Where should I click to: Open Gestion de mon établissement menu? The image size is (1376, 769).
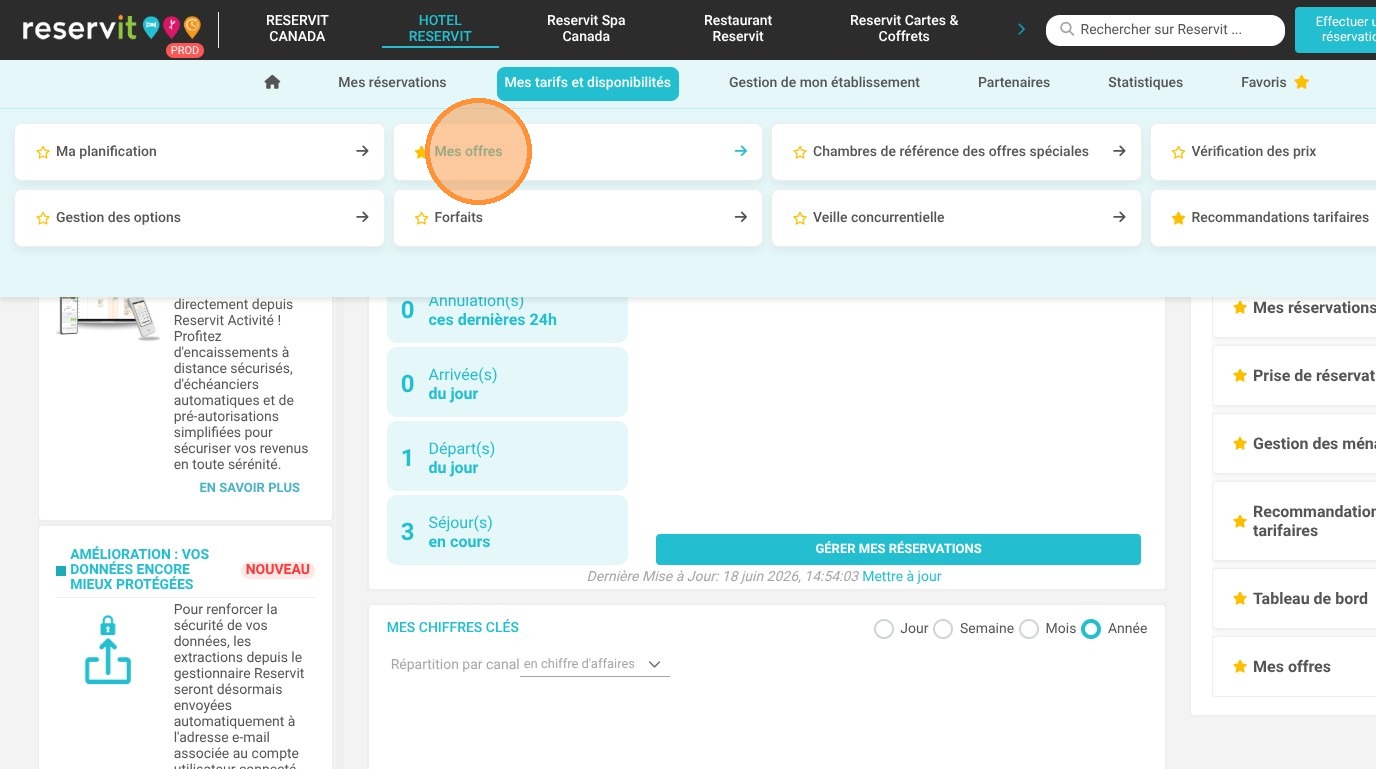(x=824, y=82)
